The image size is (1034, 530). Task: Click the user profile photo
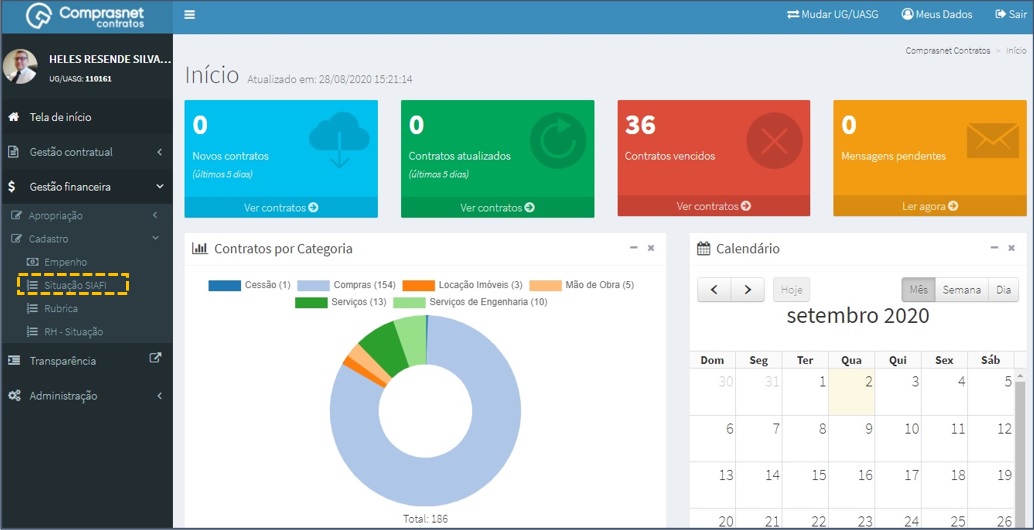20,67
